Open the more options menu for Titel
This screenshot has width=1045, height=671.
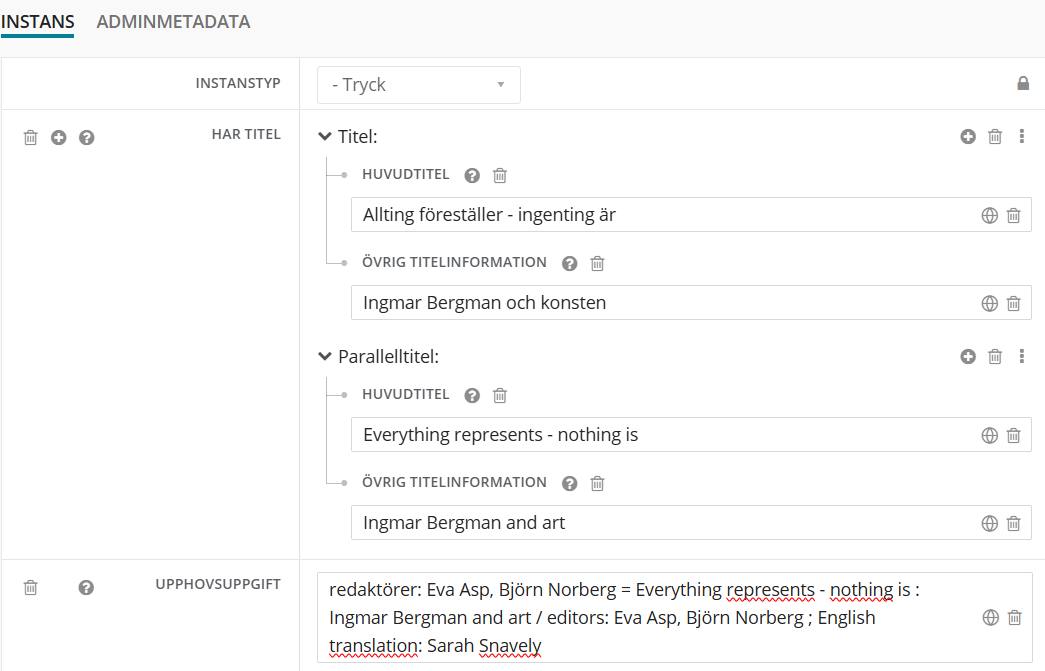[1022, 137]
